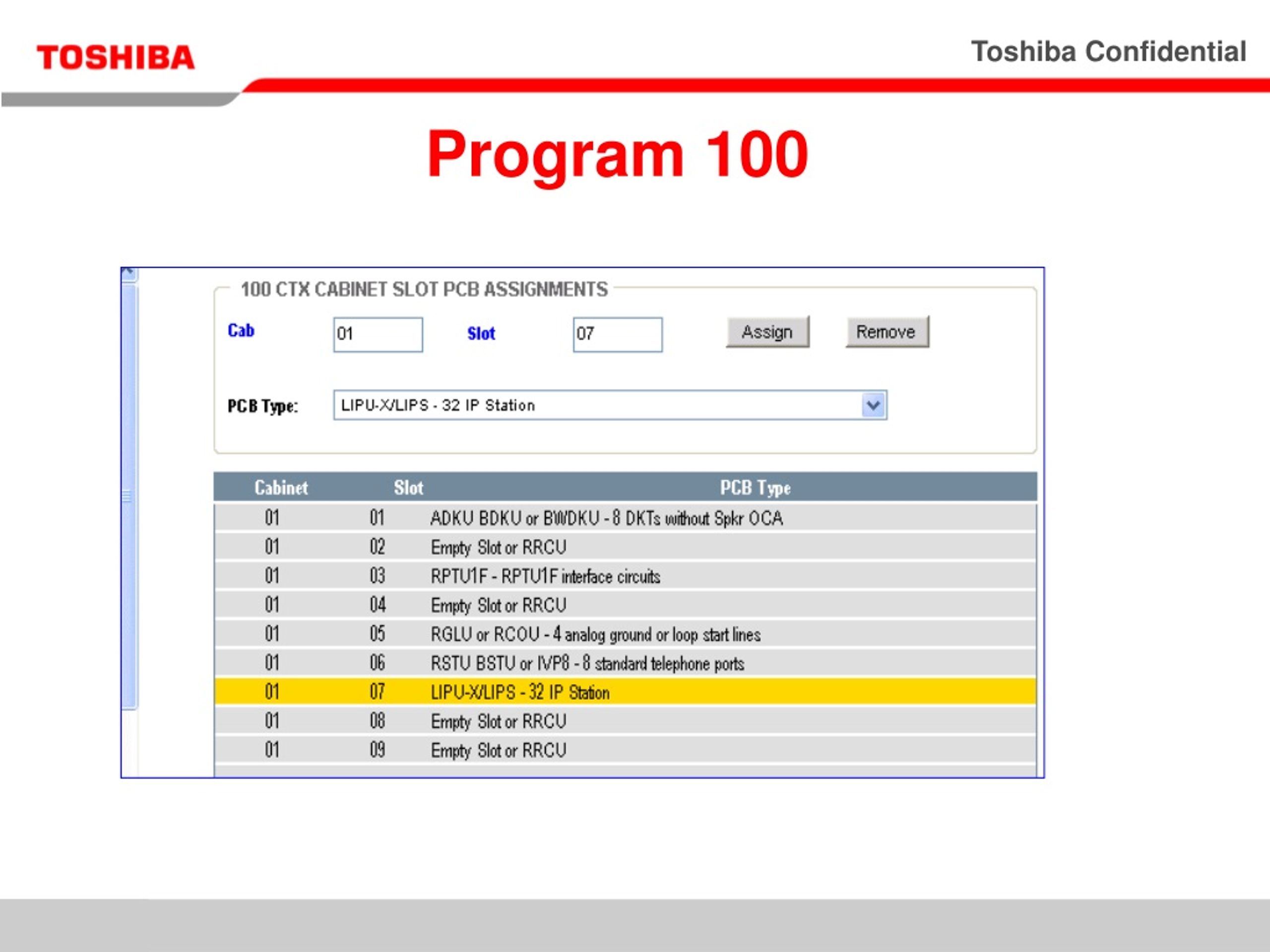Select highlighted LIPU-X/LIPS 32 IP Station row

click(x=625, y=692)
